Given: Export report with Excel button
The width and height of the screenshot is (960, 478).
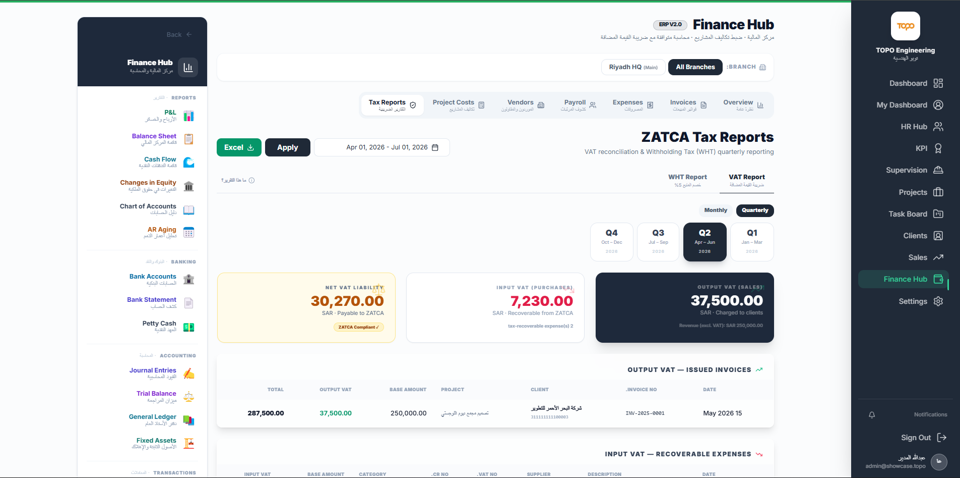Looking at the screenshot, I should pos(239,148).
